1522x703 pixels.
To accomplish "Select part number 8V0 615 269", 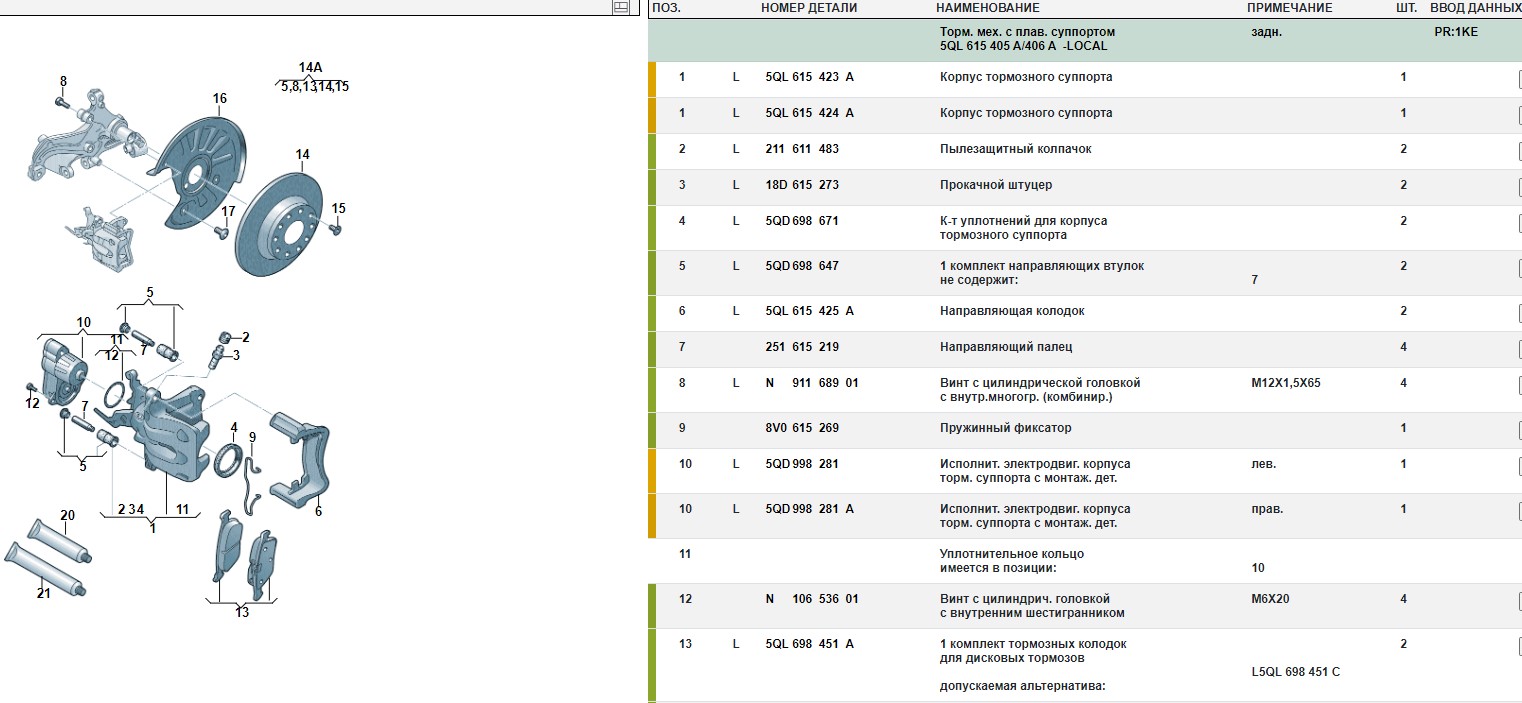I will point(802,428).
